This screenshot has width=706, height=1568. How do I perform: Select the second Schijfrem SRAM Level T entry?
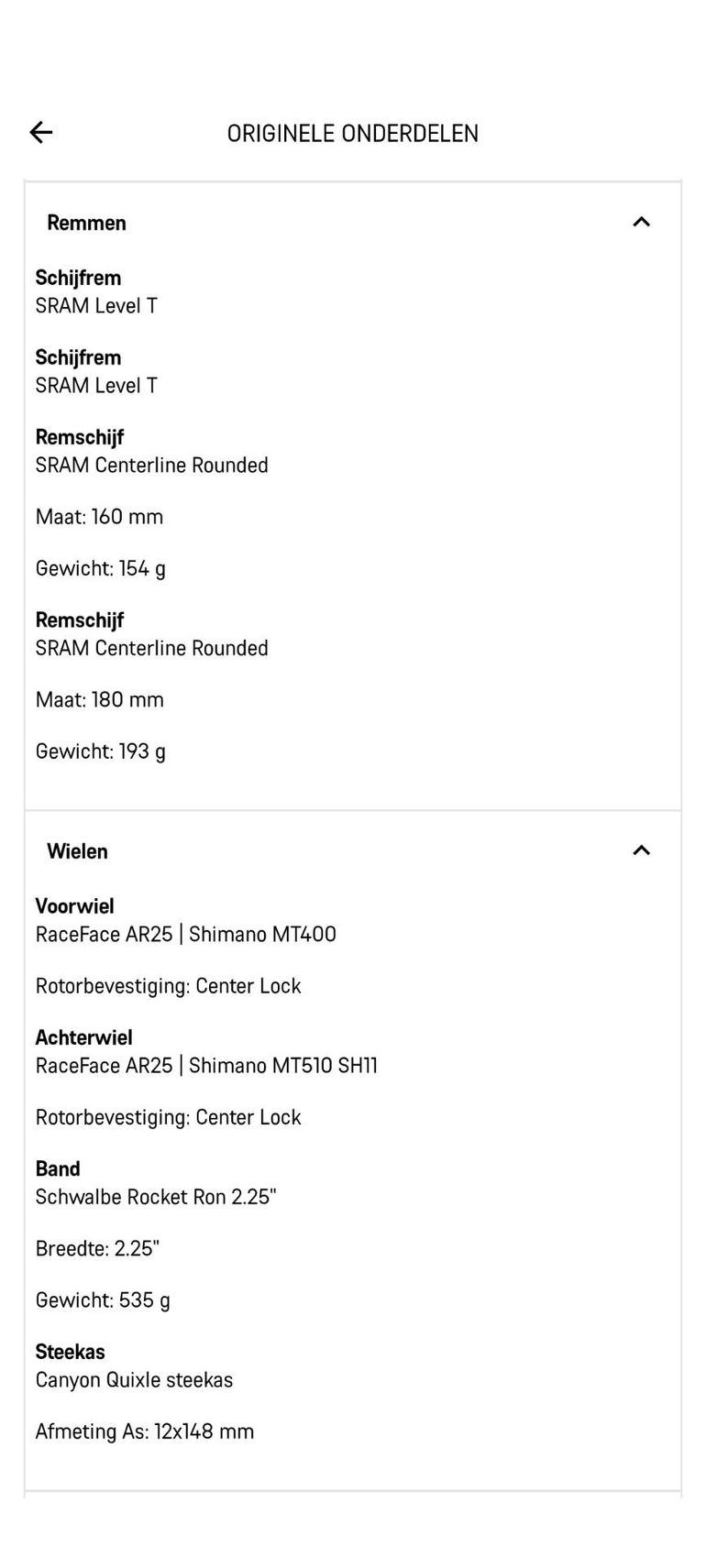click(x=96, y=371)
